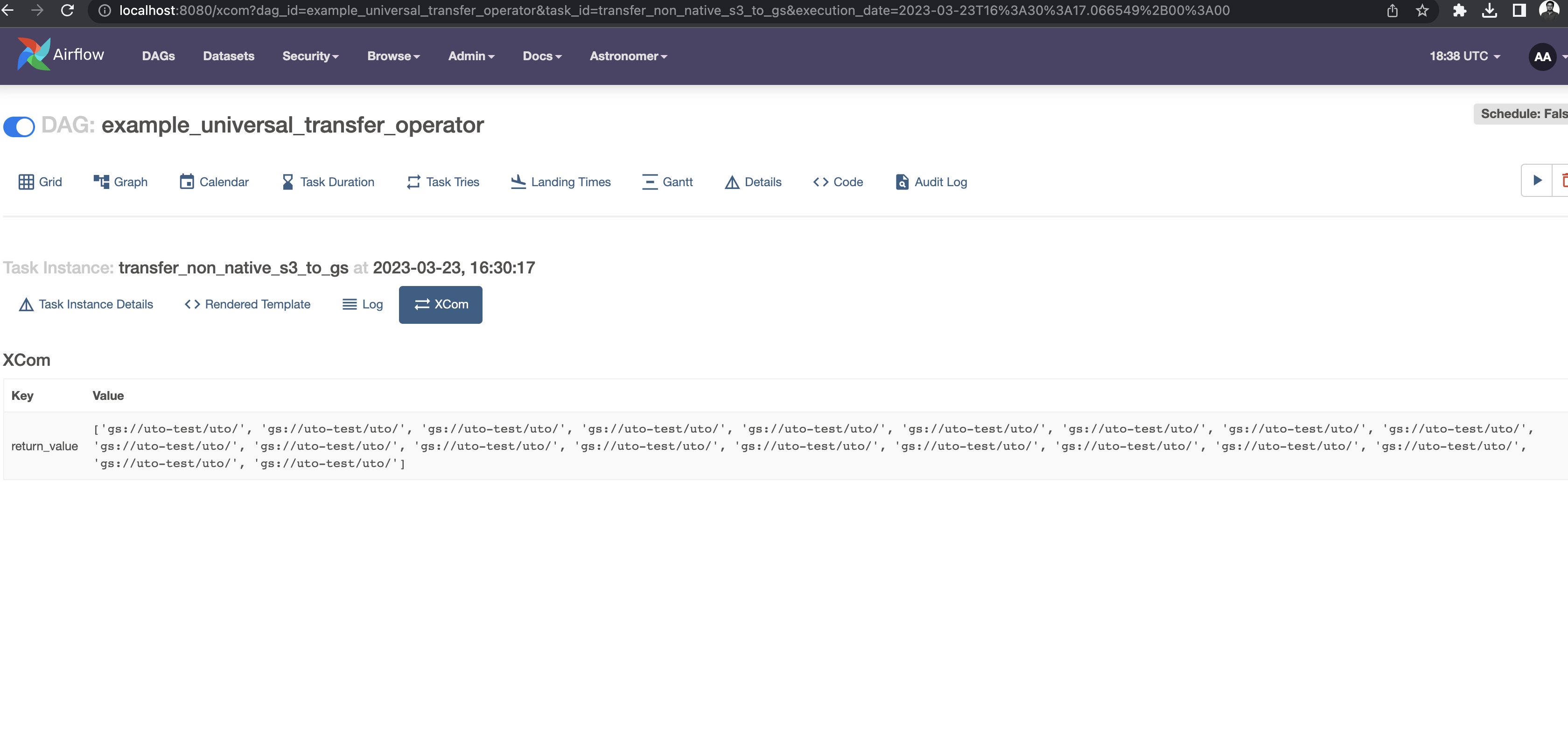This screenshot has width=1568, height=740.
Task: Open the Datasets menu item
Action: click(228, 56)
